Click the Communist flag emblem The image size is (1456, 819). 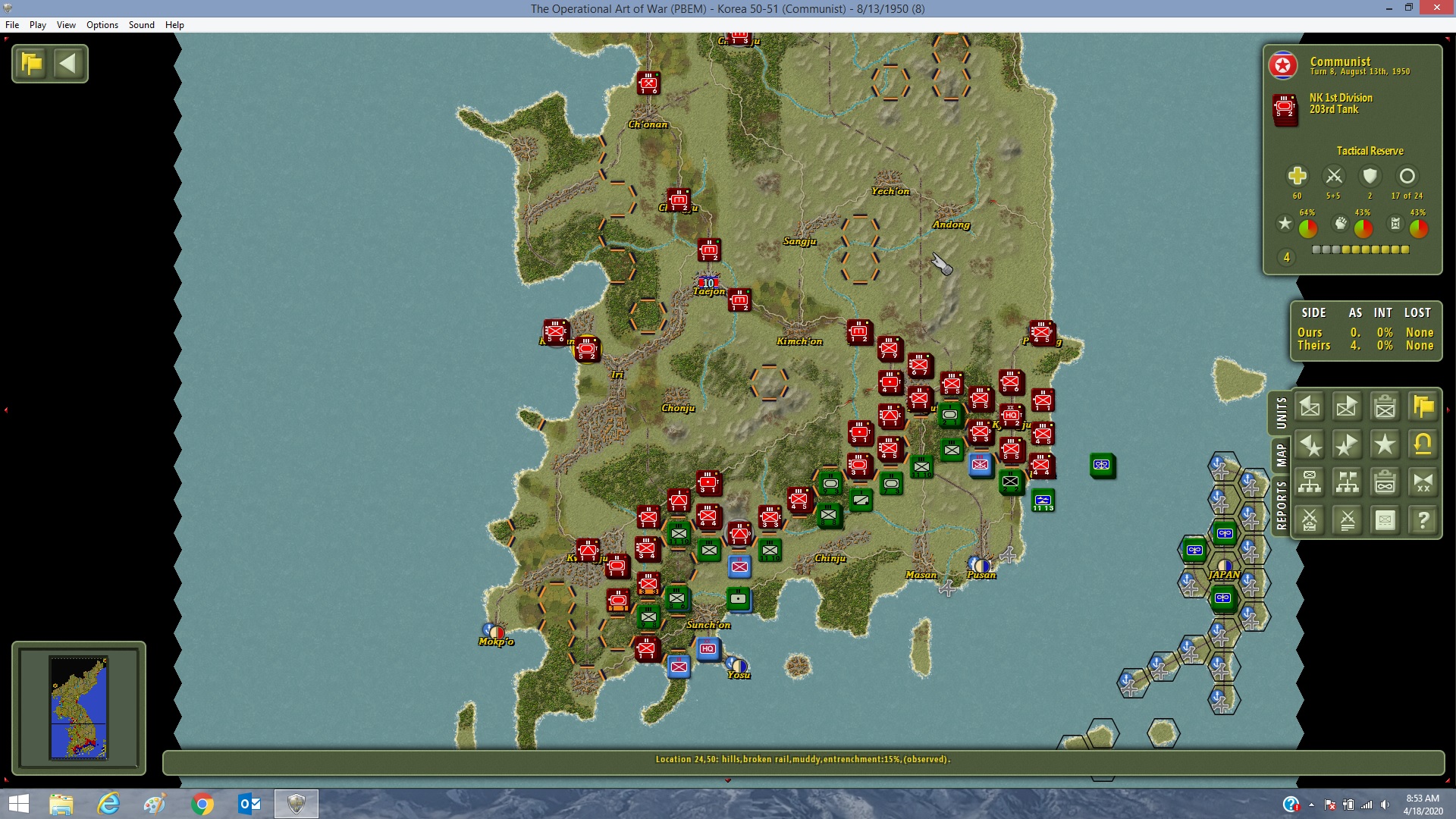click(1283, 66)
